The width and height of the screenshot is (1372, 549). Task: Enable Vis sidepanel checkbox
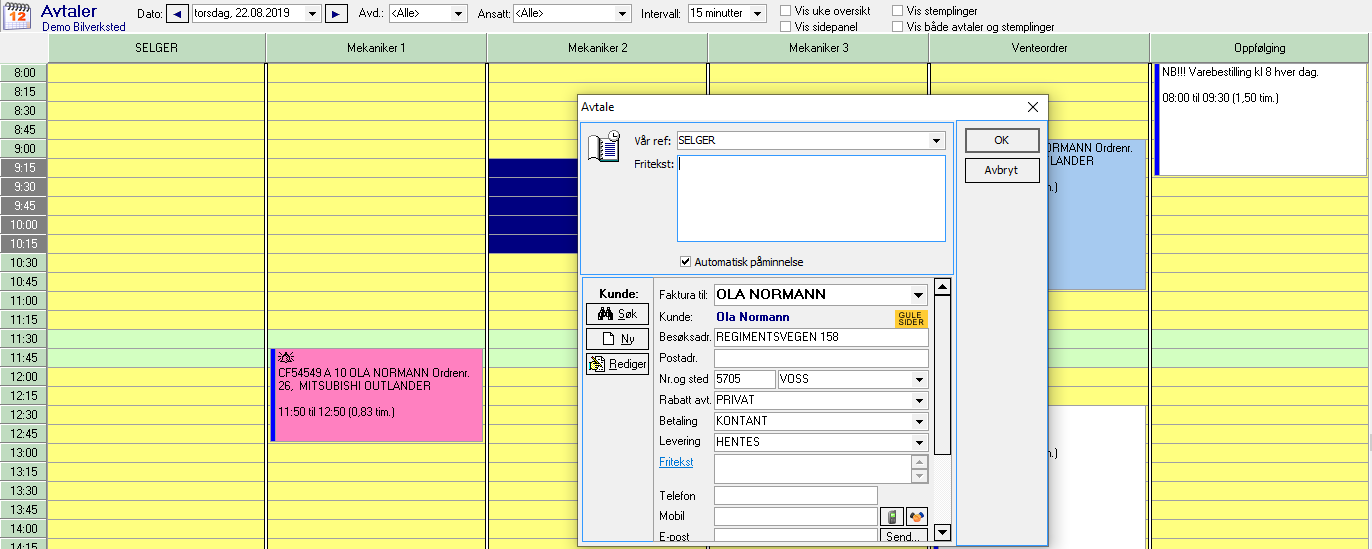click(786, 27)
